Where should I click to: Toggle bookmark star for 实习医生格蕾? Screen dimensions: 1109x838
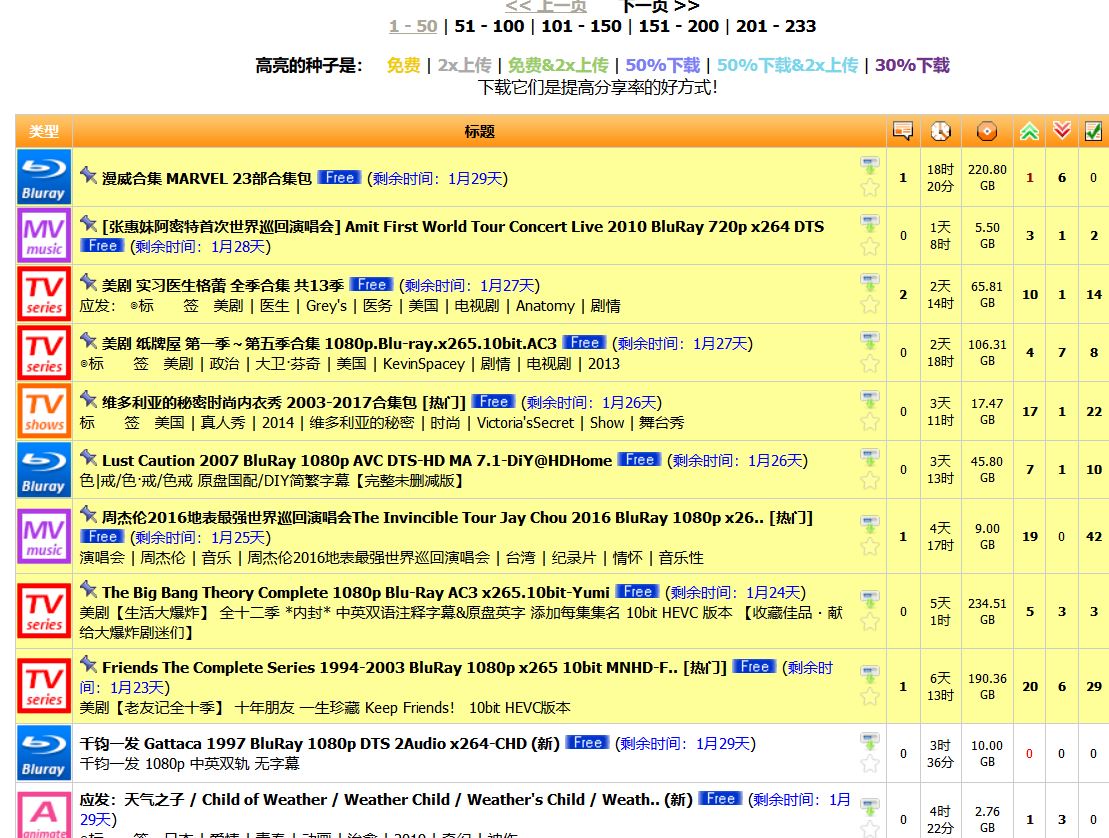[x=870, y=305]
